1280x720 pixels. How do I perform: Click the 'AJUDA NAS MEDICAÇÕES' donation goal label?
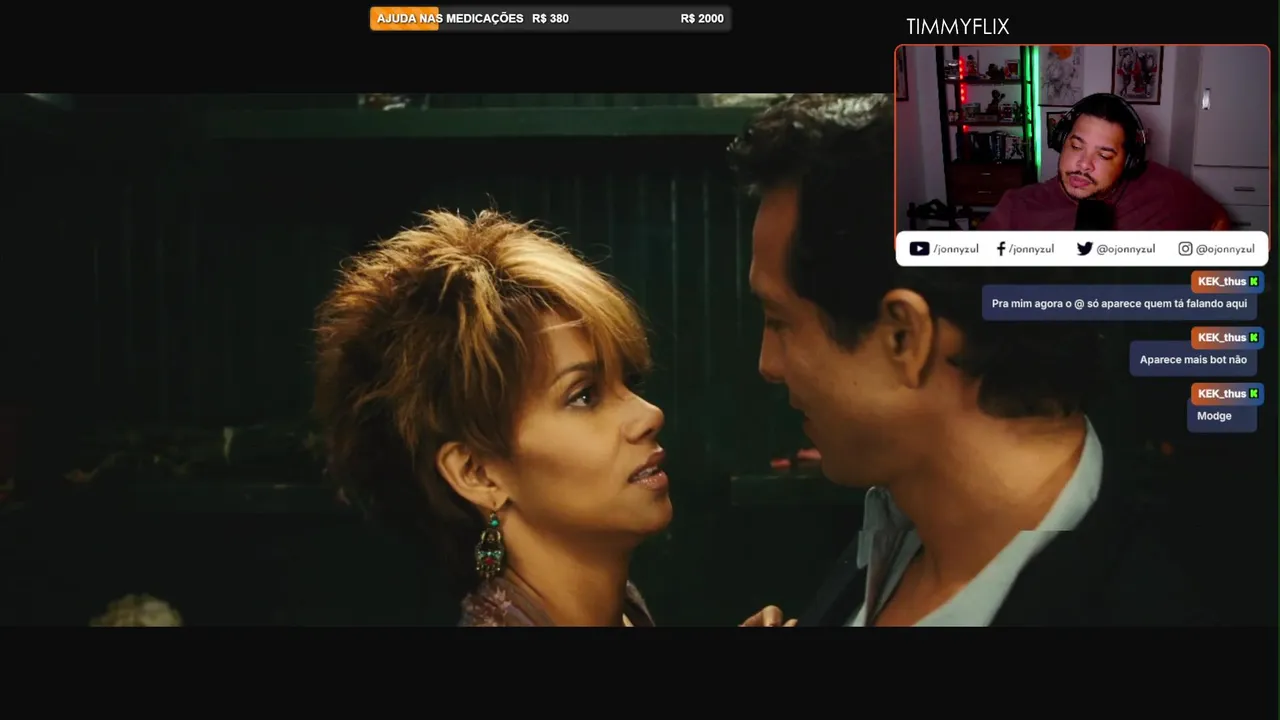tap(450, 19)
